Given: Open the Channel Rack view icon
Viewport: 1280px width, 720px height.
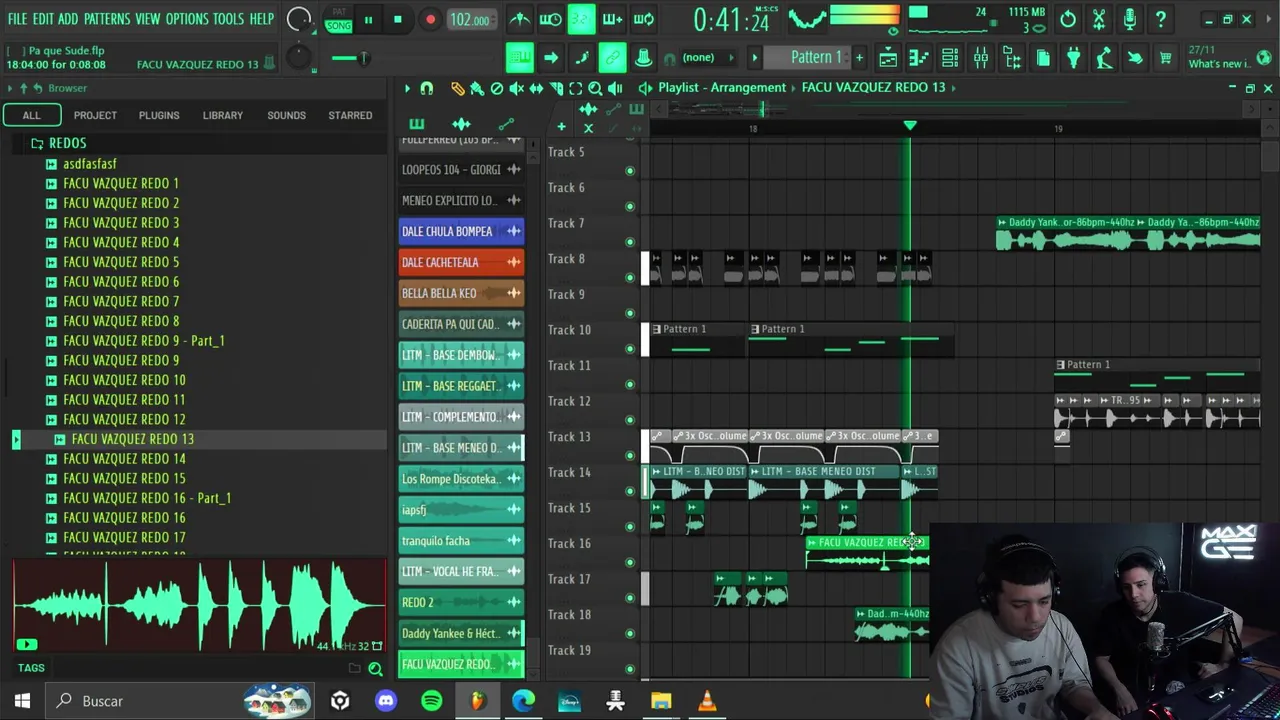Looking at the screenshot, I should [950, 58].
